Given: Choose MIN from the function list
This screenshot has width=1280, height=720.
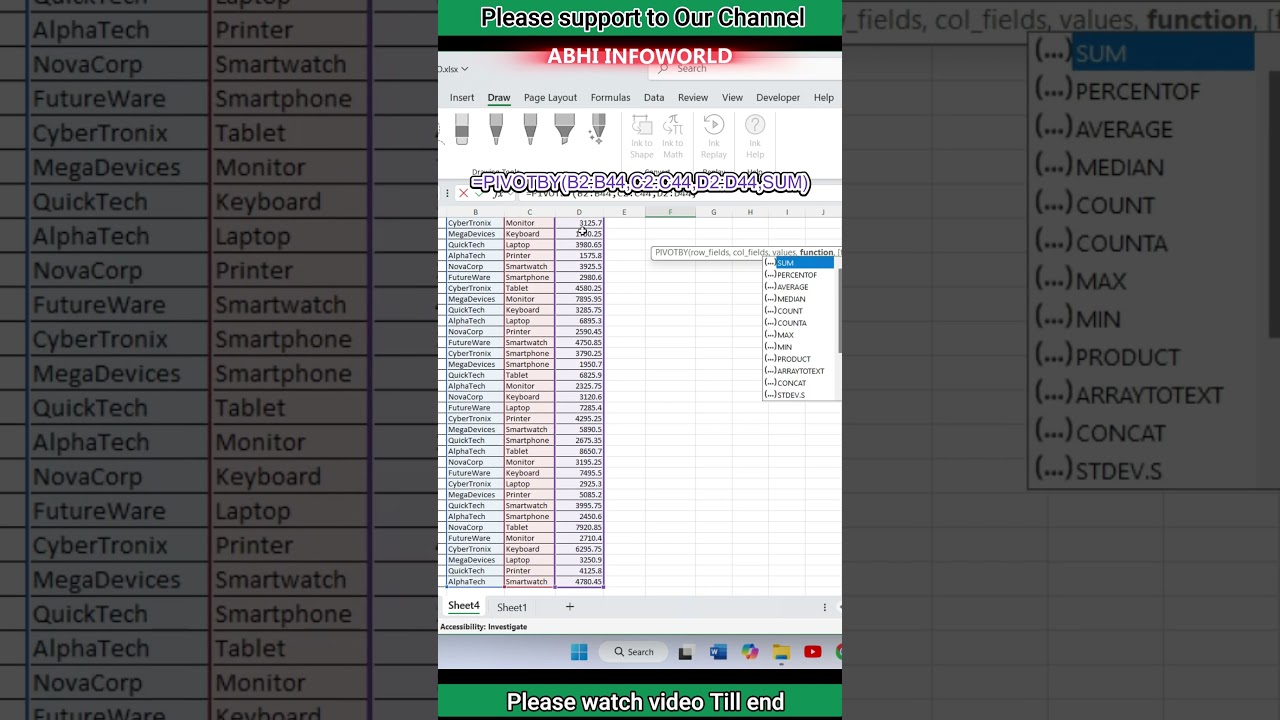Looking at the screenshot, I should coord(798,347).
